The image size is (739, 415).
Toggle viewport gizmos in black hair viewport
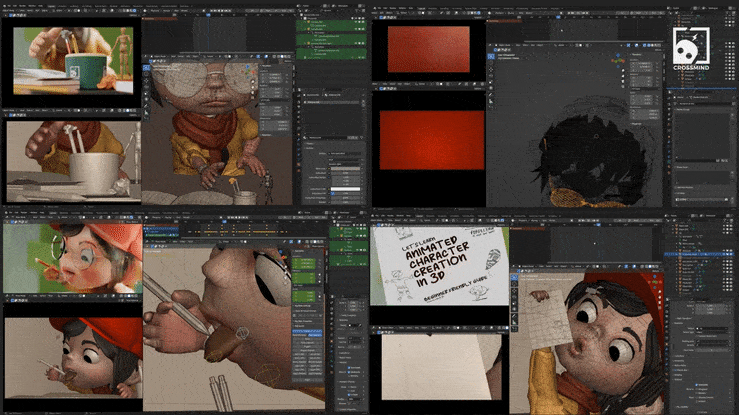(629, 45)
